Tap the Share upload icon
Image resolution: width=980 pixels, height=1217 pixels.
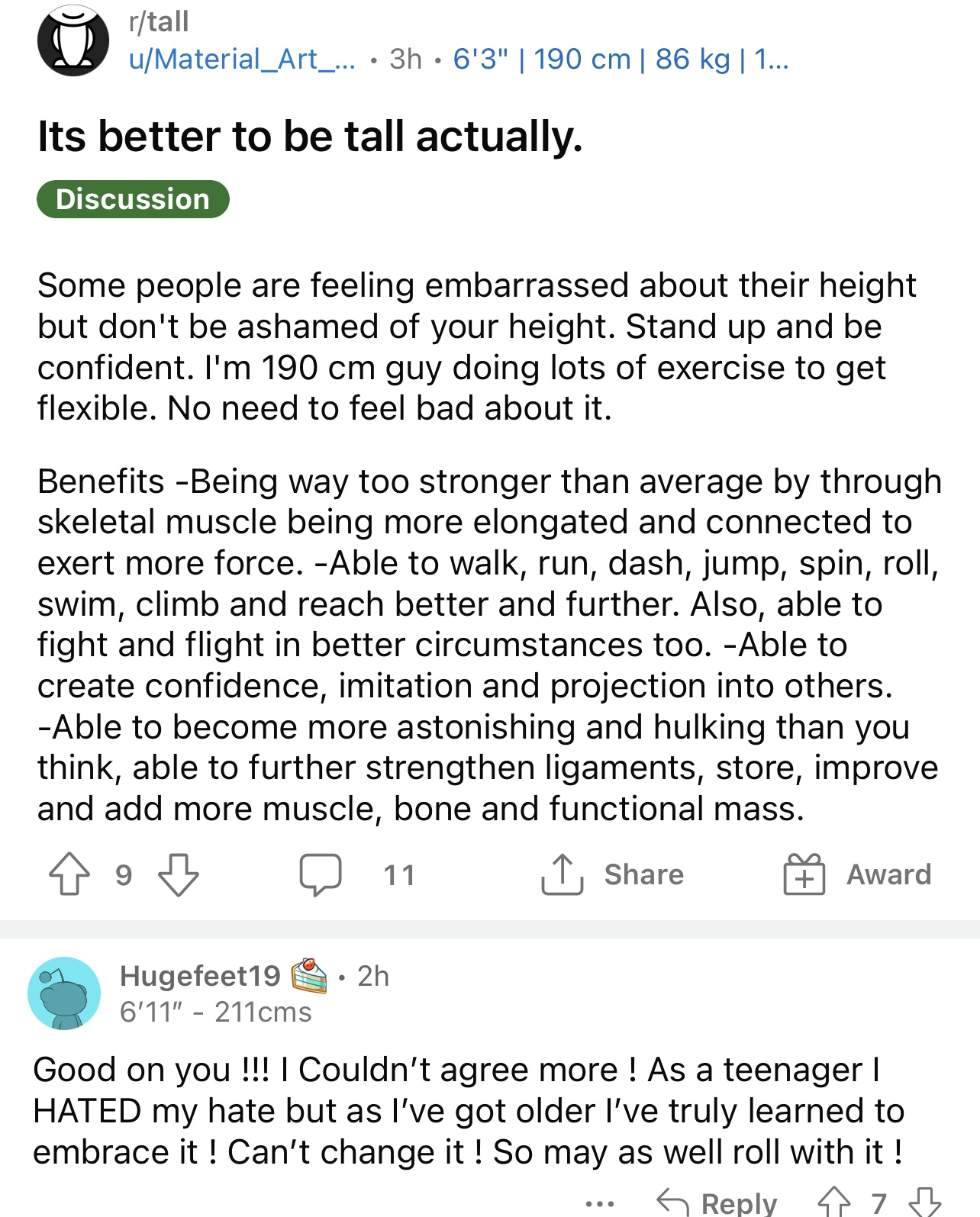(x=562, y=874)
